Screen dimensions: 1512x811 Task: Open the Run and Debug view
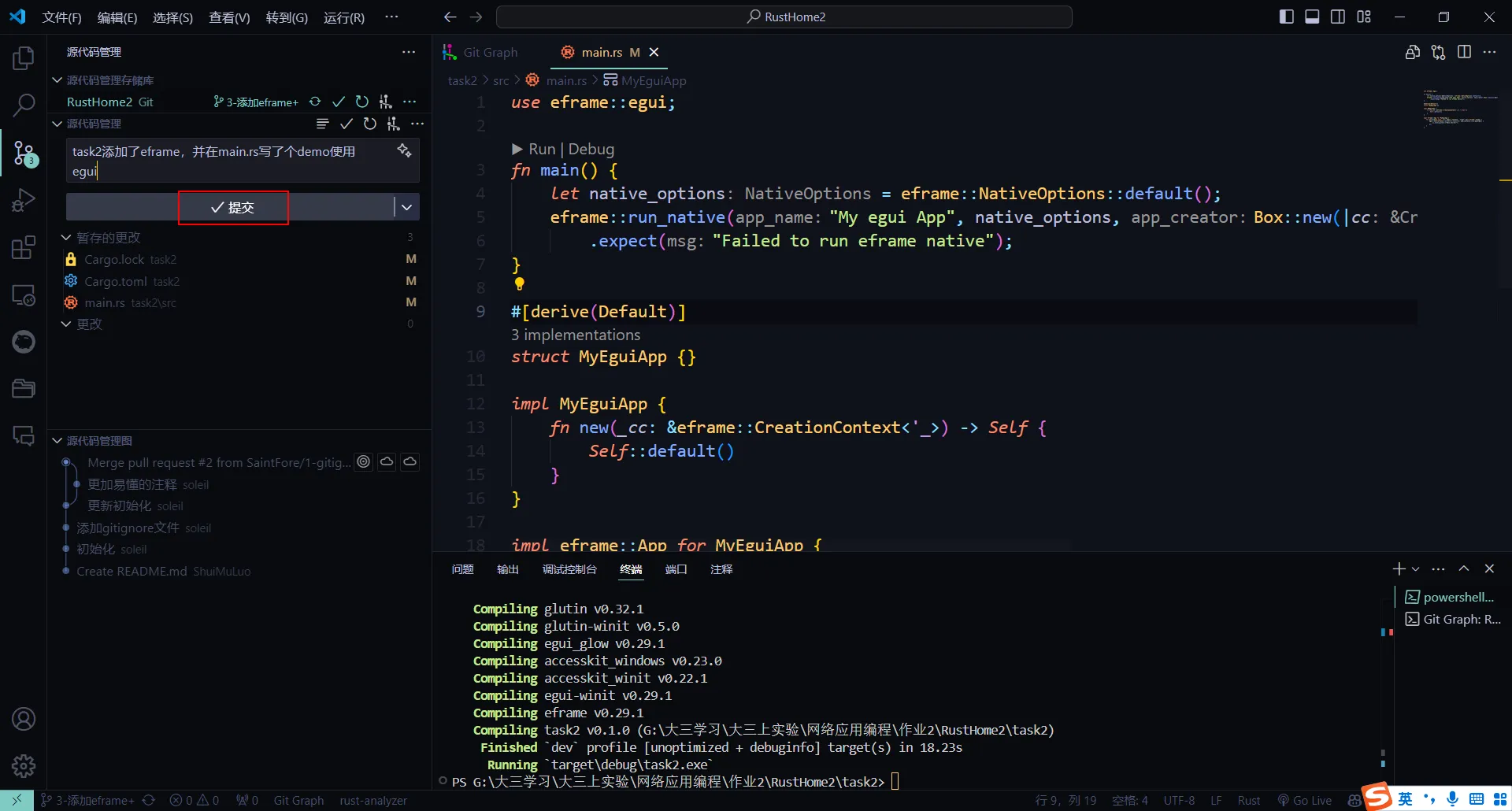point(24,199)
